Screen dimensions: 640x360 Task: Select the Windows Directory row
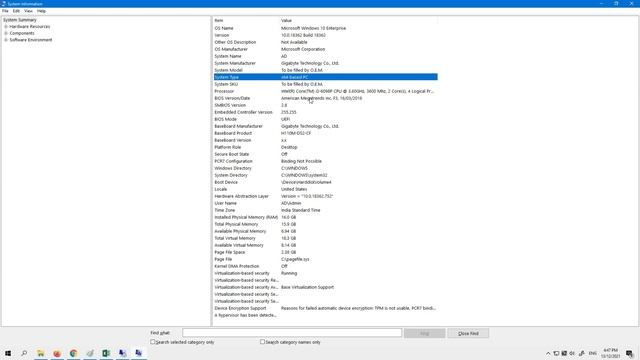[x=325, y=168]
